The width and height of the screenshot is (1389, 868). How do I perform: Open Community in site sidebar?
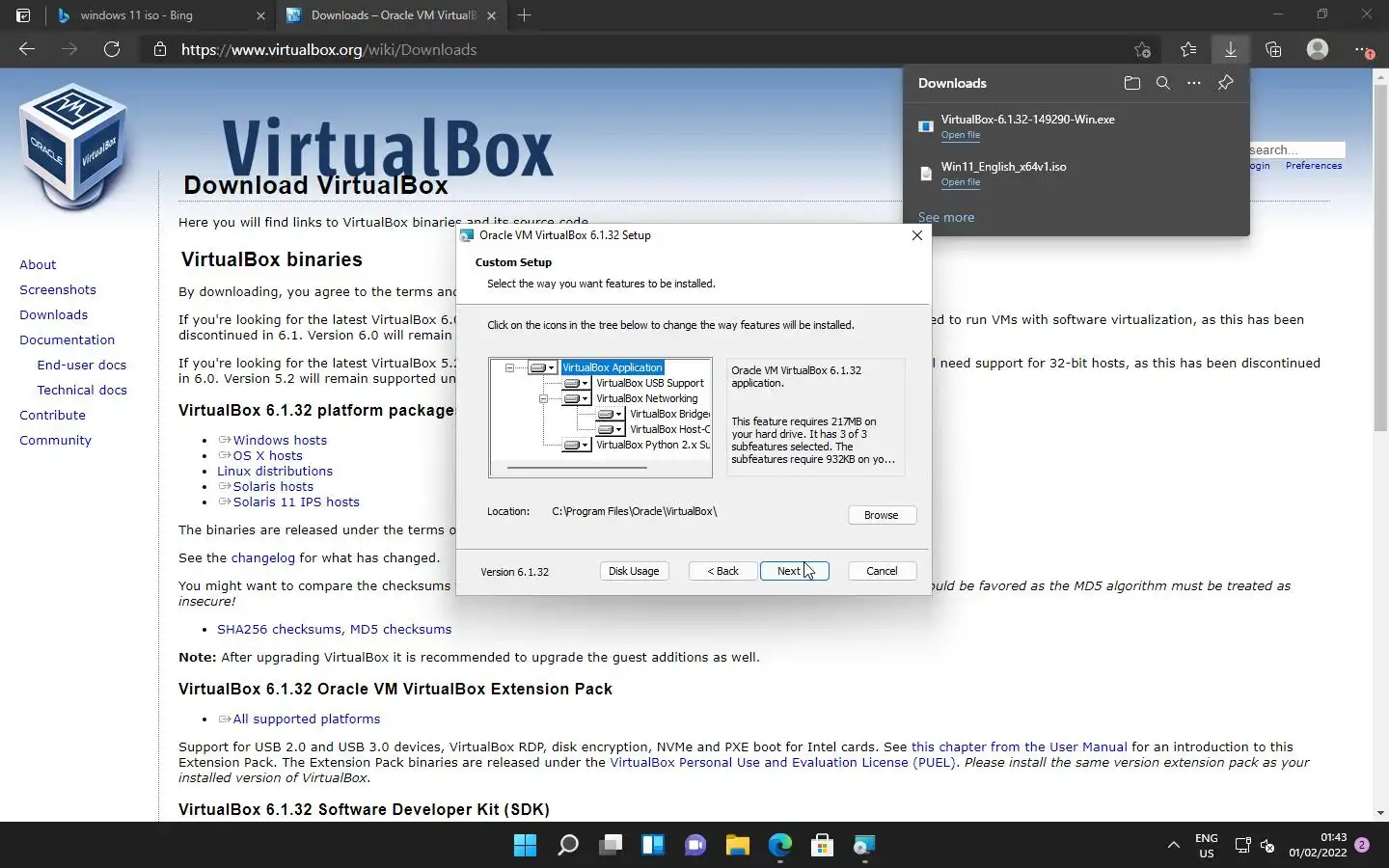55,440
